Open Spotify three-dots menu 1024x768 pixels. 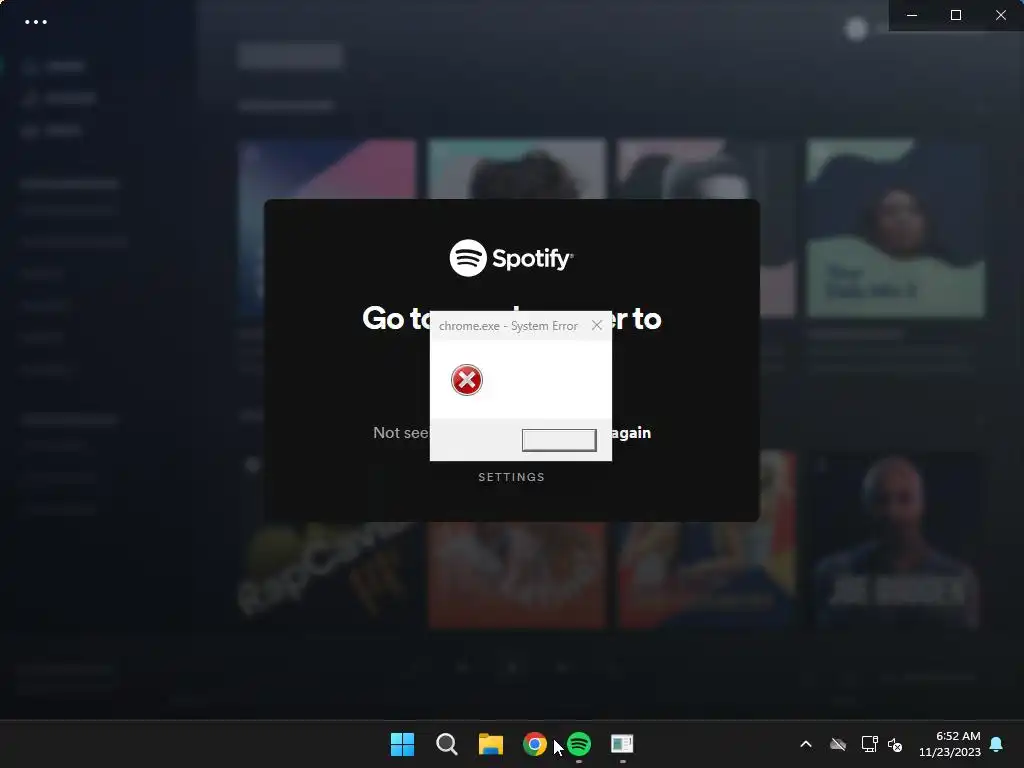pos(36,22)
